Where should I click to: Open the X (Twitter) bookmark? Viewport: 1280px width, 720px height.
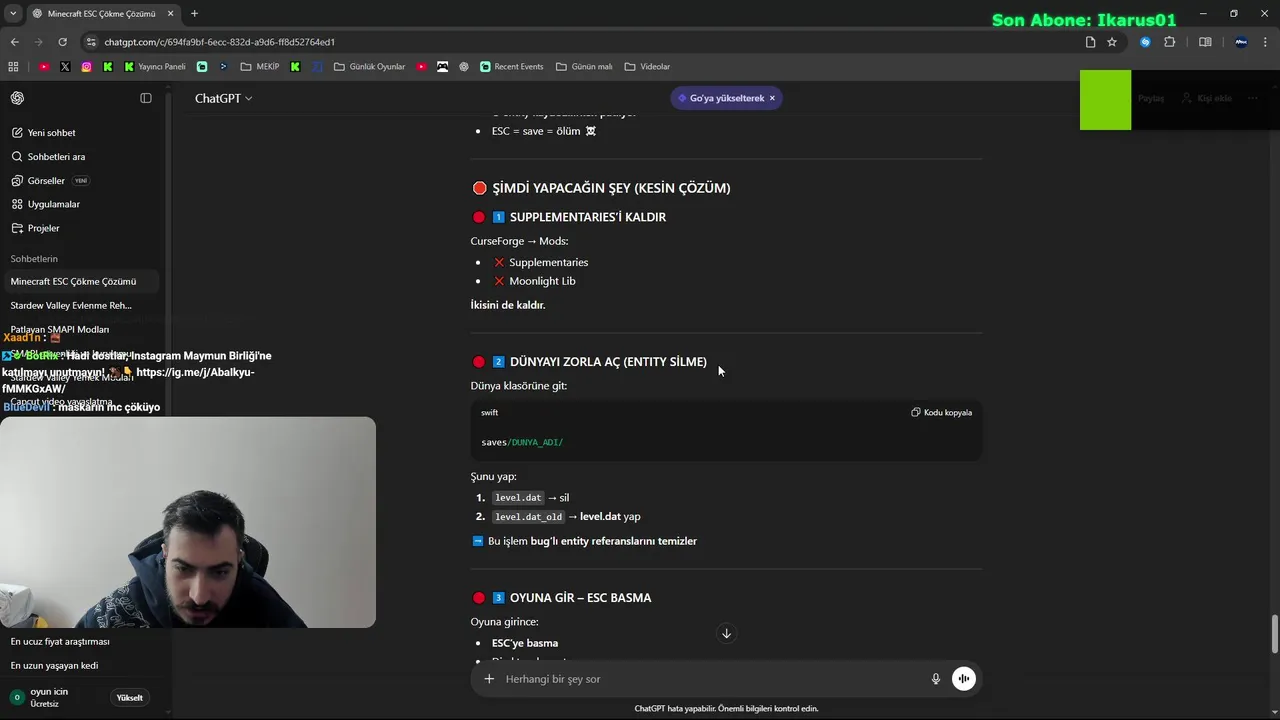[x=65, y=67]
